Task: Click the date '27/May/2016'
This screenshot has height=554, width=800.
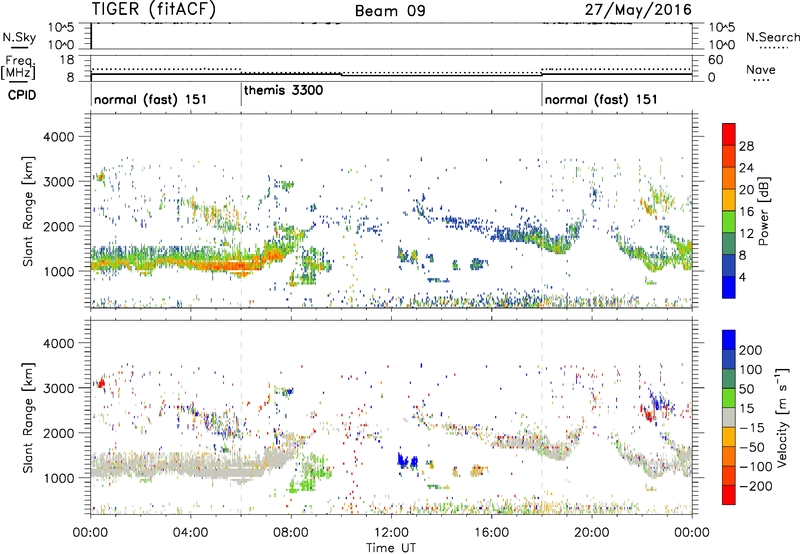Action: coord(638,9)
